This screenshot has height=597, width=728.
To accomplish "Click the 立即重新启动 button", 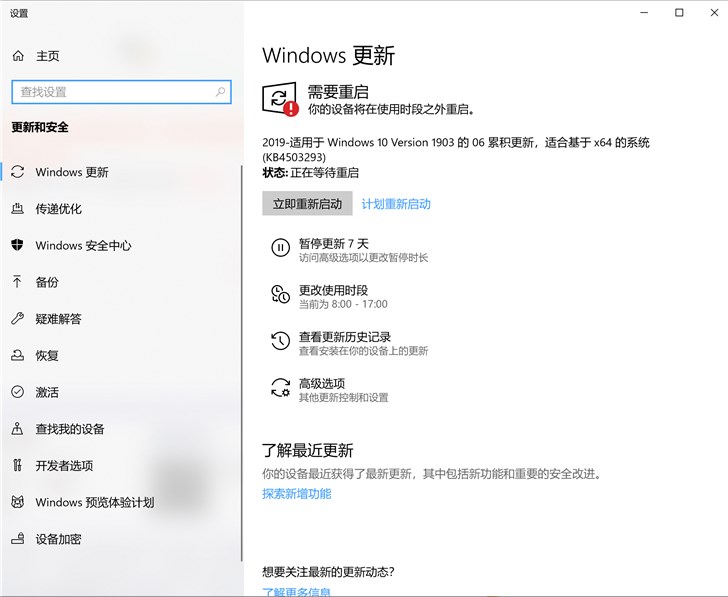I will click(307, 203).
